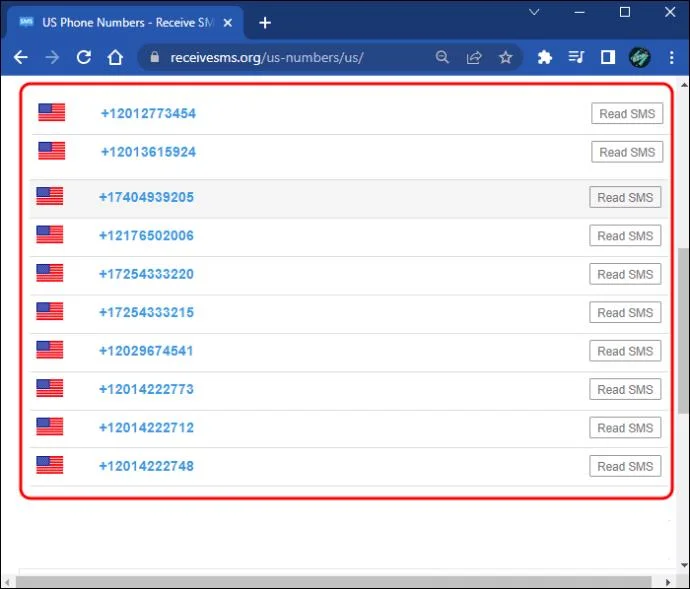Click the US flag beside +12014222748
Image resolution: width=690 pixels, height=589 pixels.
[x=50, y=465]
